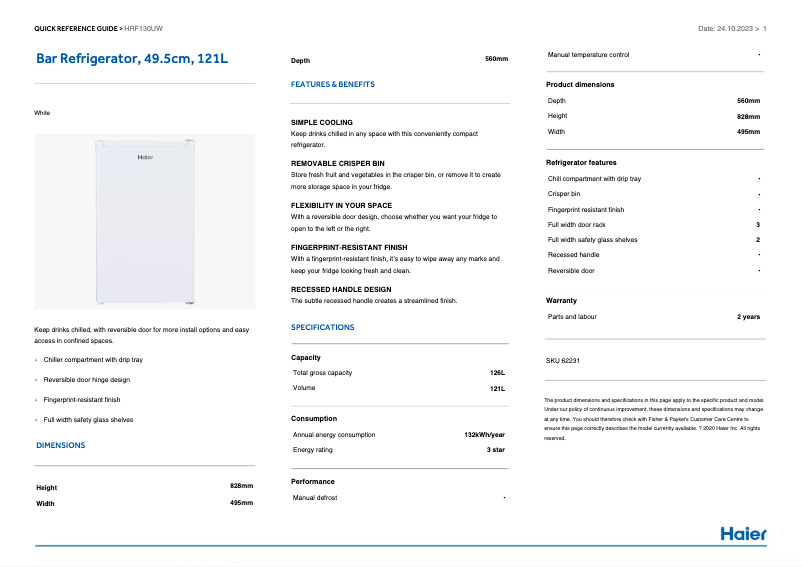Click the Haier brand mark on the fridge
The image size is (802, 567).
point(145,157)
